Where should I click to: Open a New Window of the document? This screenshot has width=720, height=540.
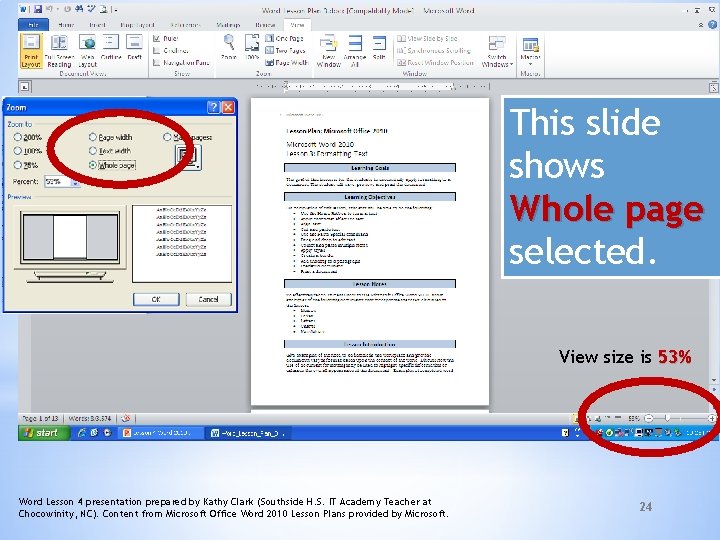[328, 51]
